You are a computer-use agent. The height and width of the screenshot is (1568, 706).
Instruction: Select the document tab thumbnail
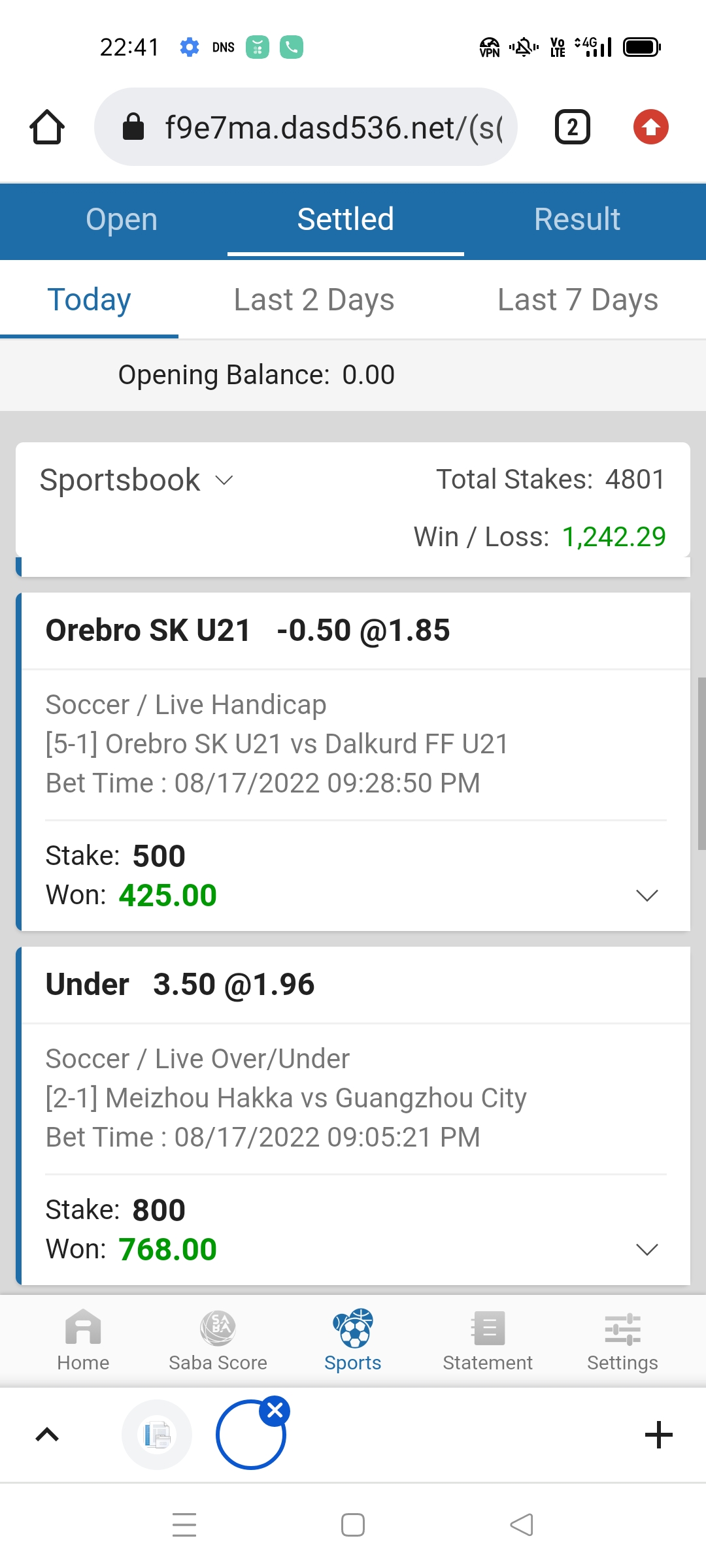[x=157, y=1435]
